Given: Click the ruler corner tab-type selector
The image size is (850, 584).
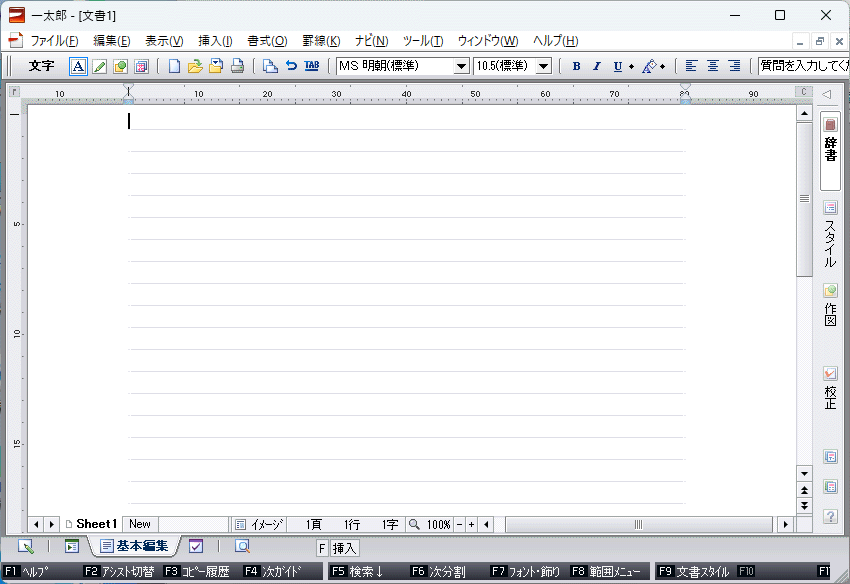Looking at the screenshot, I should point(15,92).
